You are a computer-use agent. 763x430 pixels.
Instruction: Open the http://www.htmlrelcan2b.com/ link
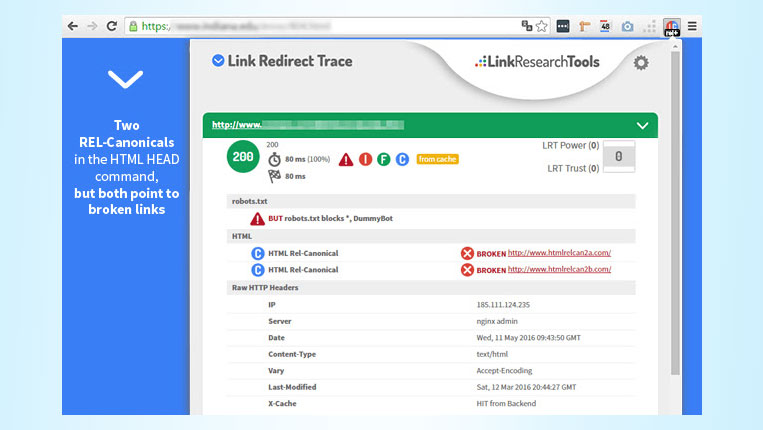[559, 269]
